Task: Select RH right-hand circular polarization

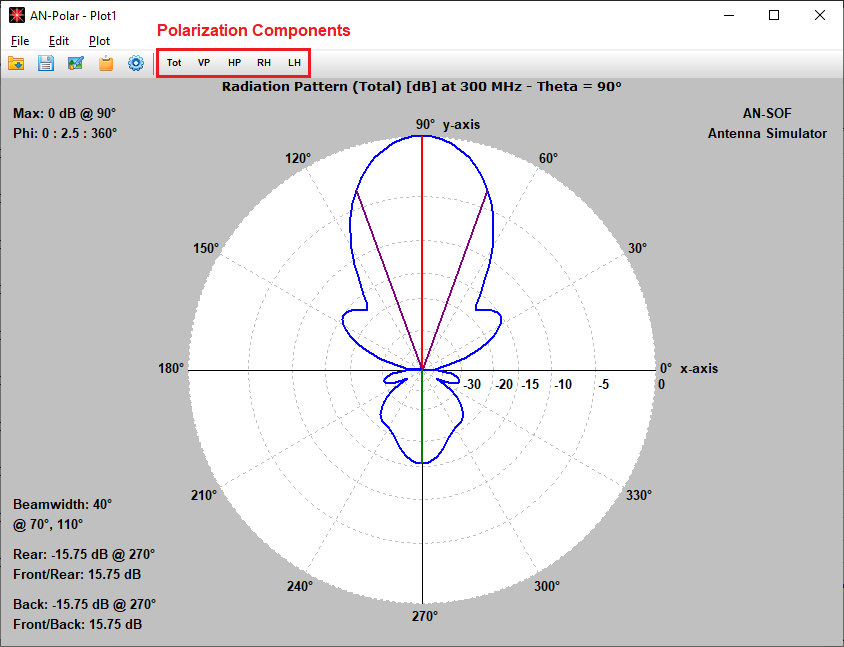Action: 264,63
